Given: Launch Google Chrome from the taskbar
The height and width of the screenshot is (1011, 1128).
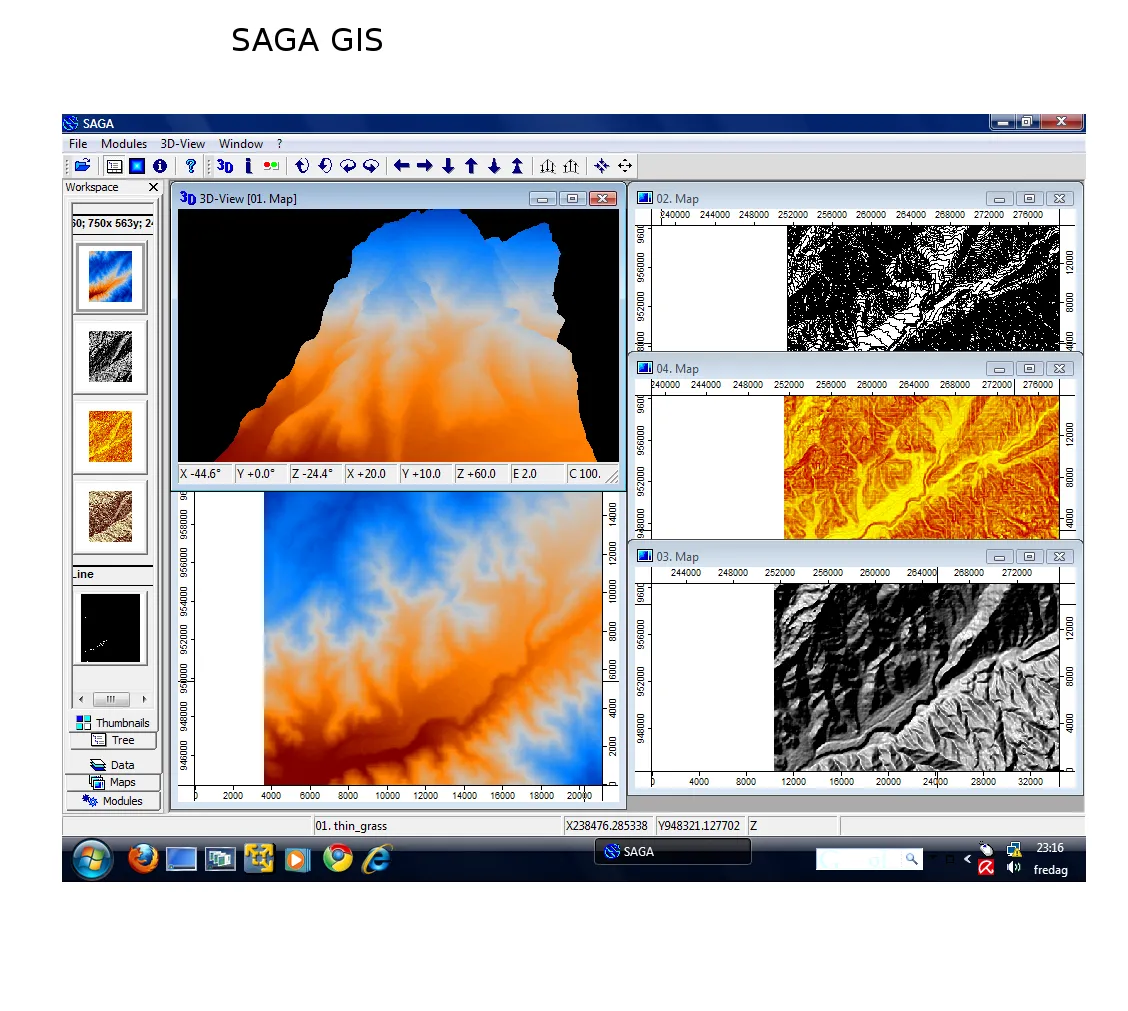Looking at the screenshot, I should pyautogui.click(x=337, y=858).
